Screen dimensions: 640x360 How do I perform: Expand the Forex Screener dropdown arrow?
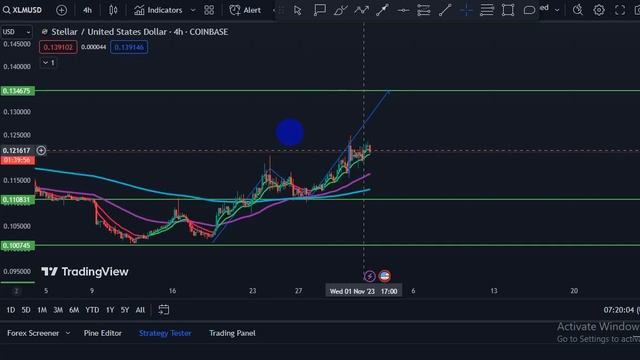[68, 333]
